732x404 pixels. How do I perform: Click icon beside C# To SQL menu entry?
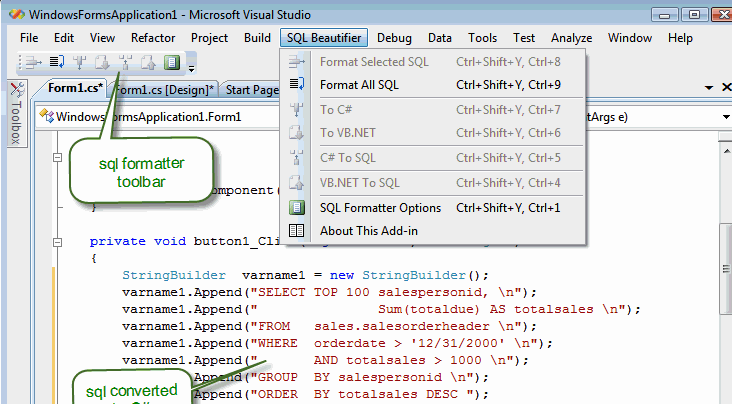coord(296,158)
